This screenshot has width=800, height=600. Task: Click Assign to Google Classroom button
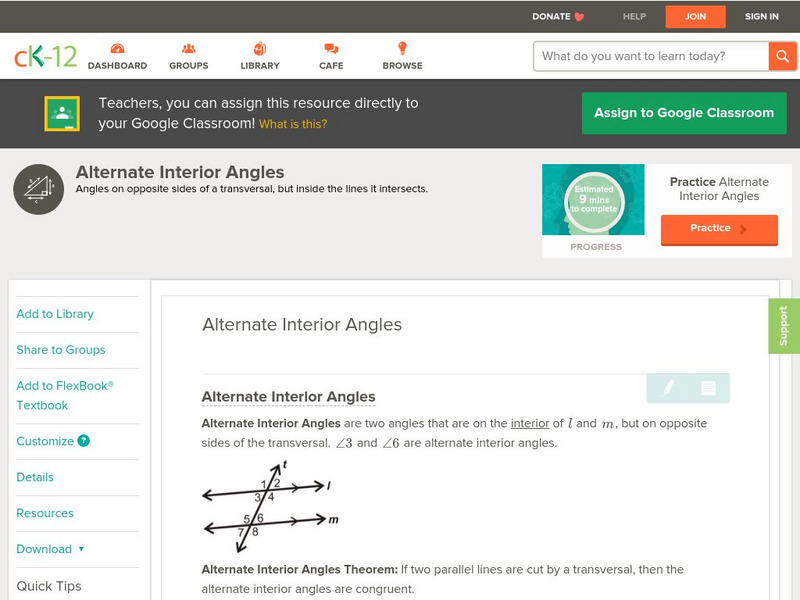coord(684,113)
